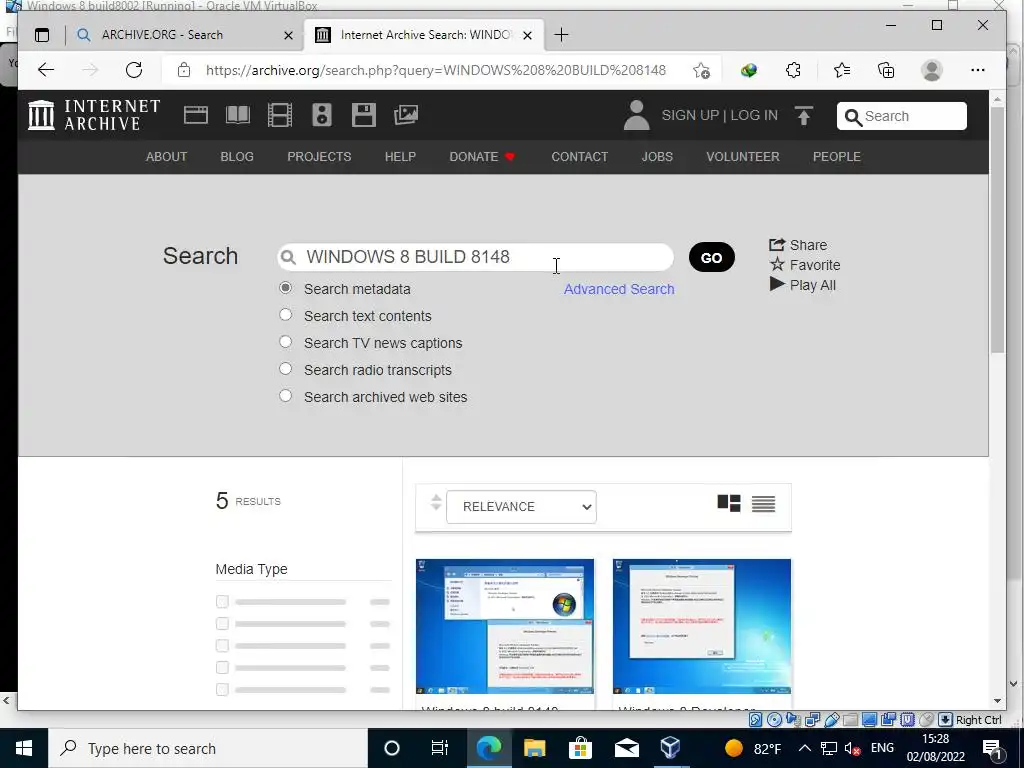Open new tab with plus button
The height and width of the screenshot is (768, 1024).
561,35
